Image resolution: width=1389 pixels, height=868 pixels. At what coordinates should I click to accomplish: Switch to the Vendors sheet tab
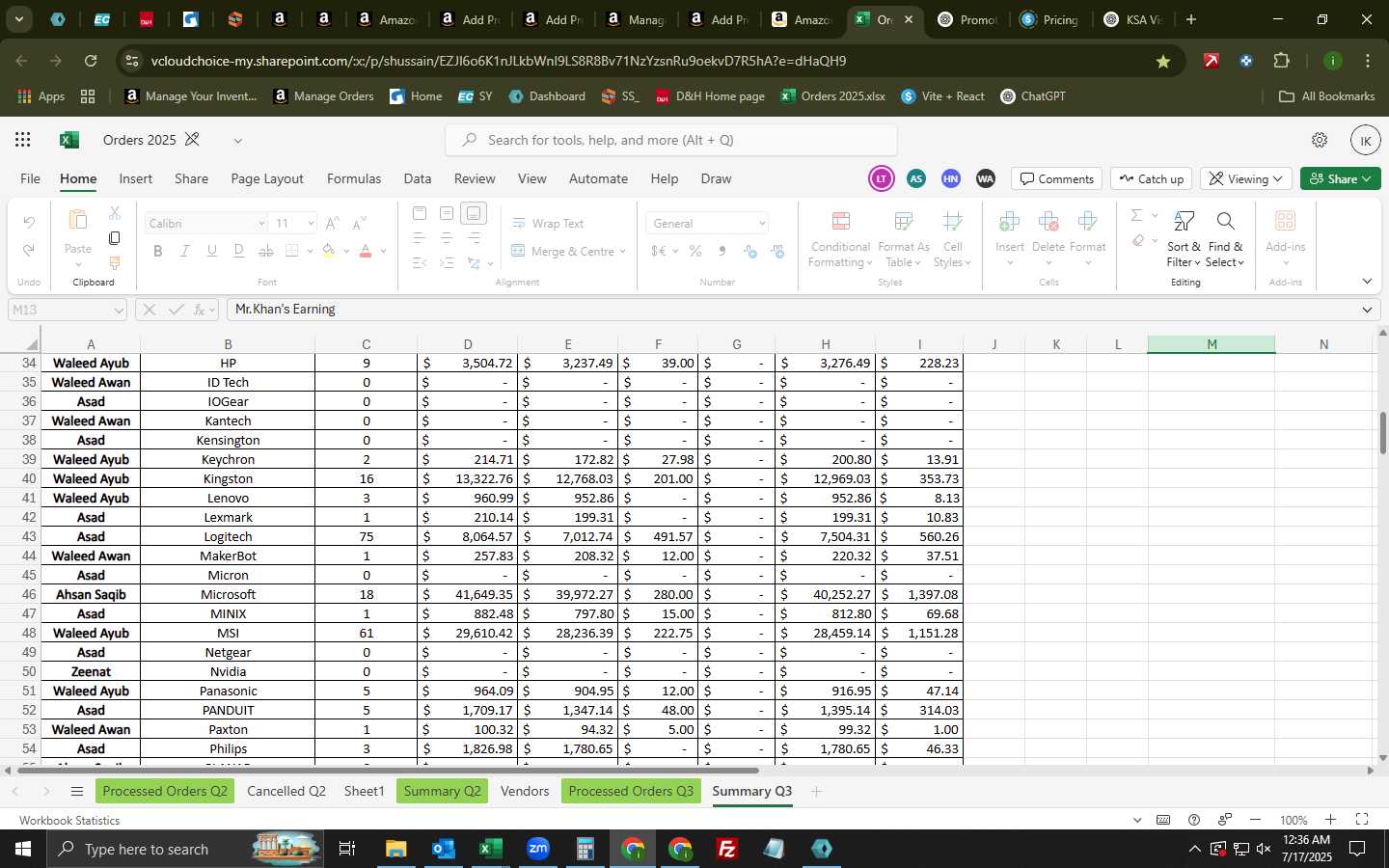[x=525, y=791]
